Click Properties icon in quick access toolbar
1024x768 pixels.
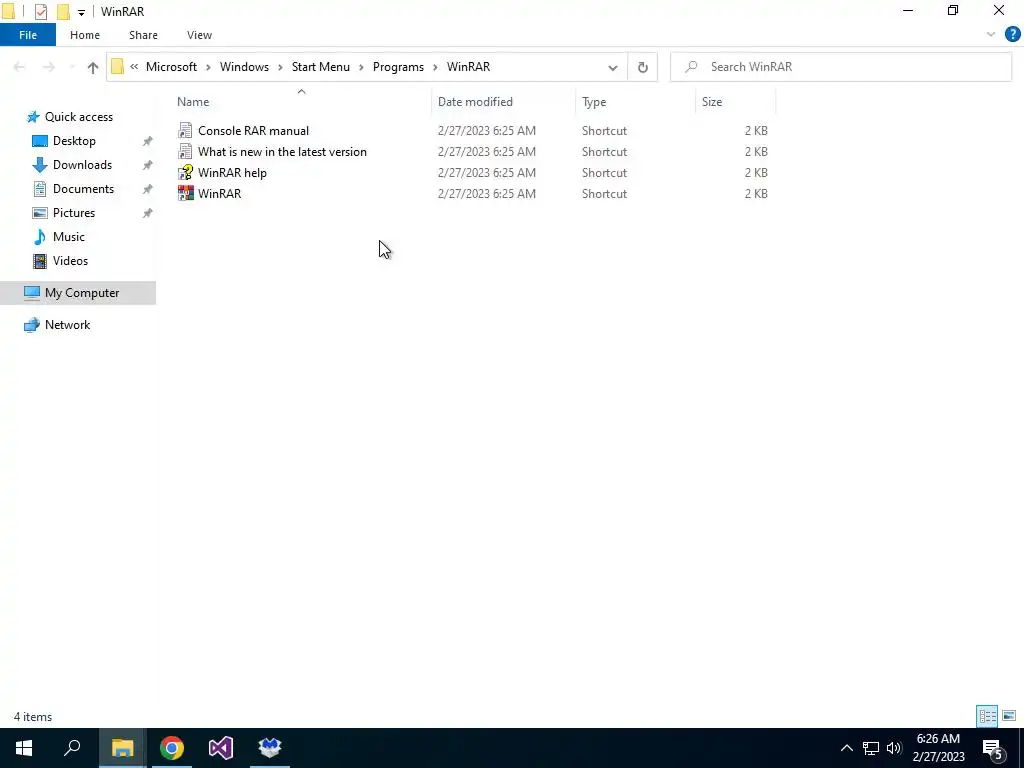click(x=40, y=11)
